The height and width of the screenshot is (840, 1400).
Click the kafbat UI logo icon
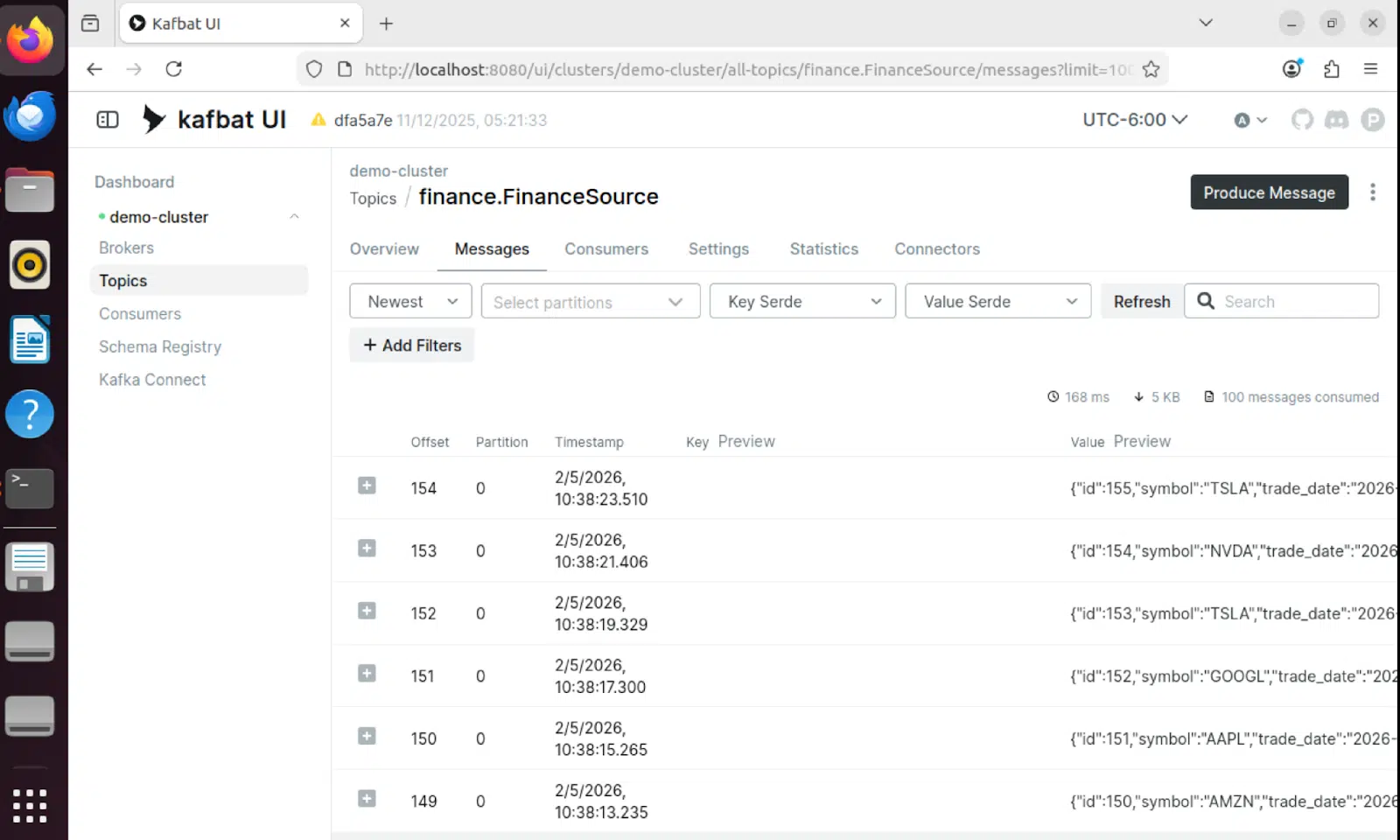152,118
